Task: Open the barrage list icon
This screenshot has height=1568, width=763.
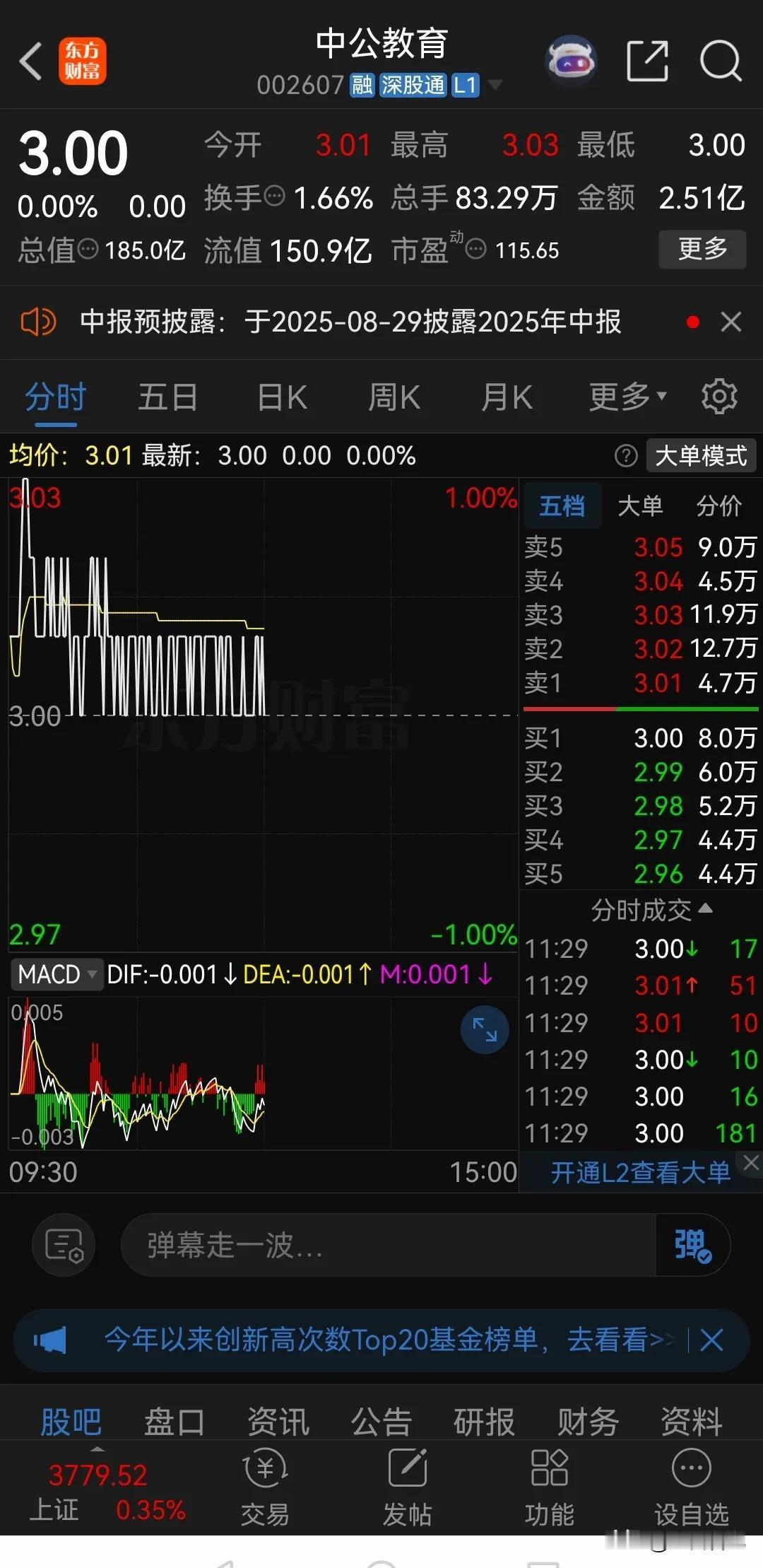Action: point(64,1245)
